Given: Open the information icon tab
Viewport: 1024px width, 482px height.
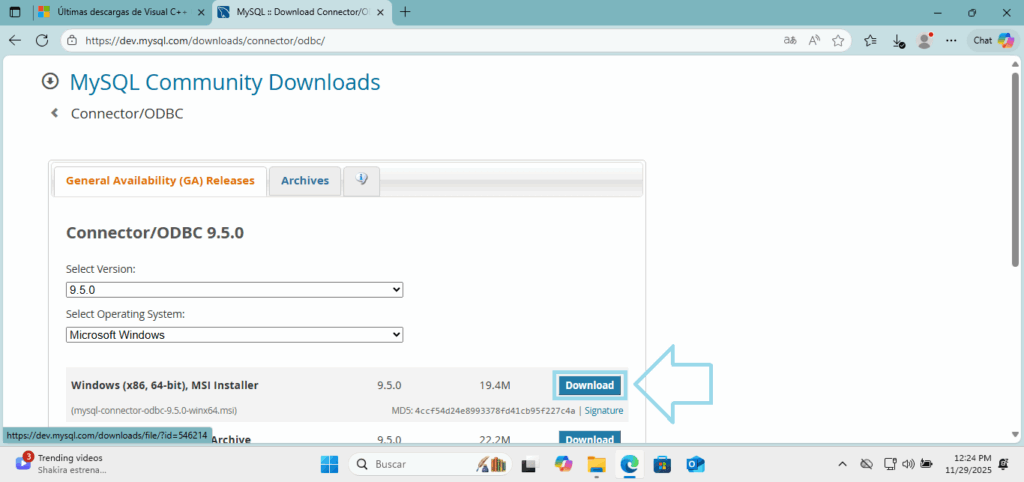Looking at the screenshot, I should click(x=361, y=180).
